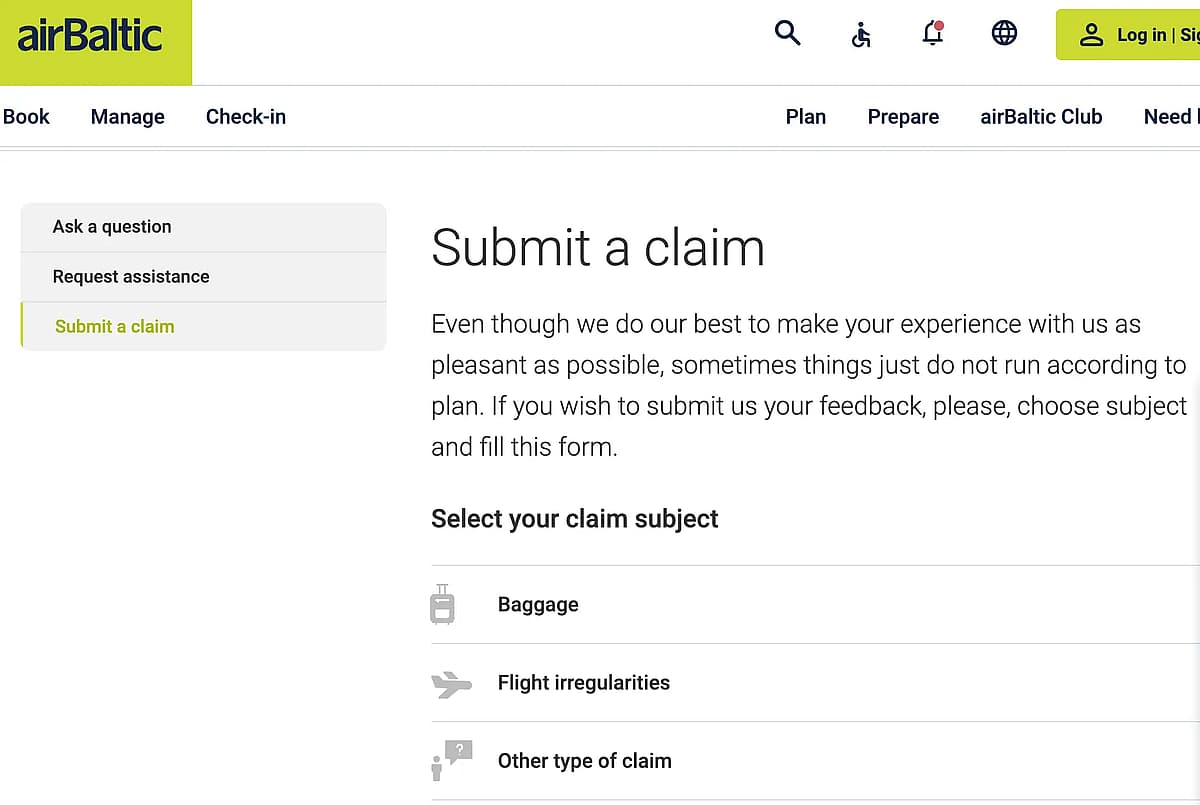
Task: Open the airBaltic Club menu
Action: click(1041, 117)
